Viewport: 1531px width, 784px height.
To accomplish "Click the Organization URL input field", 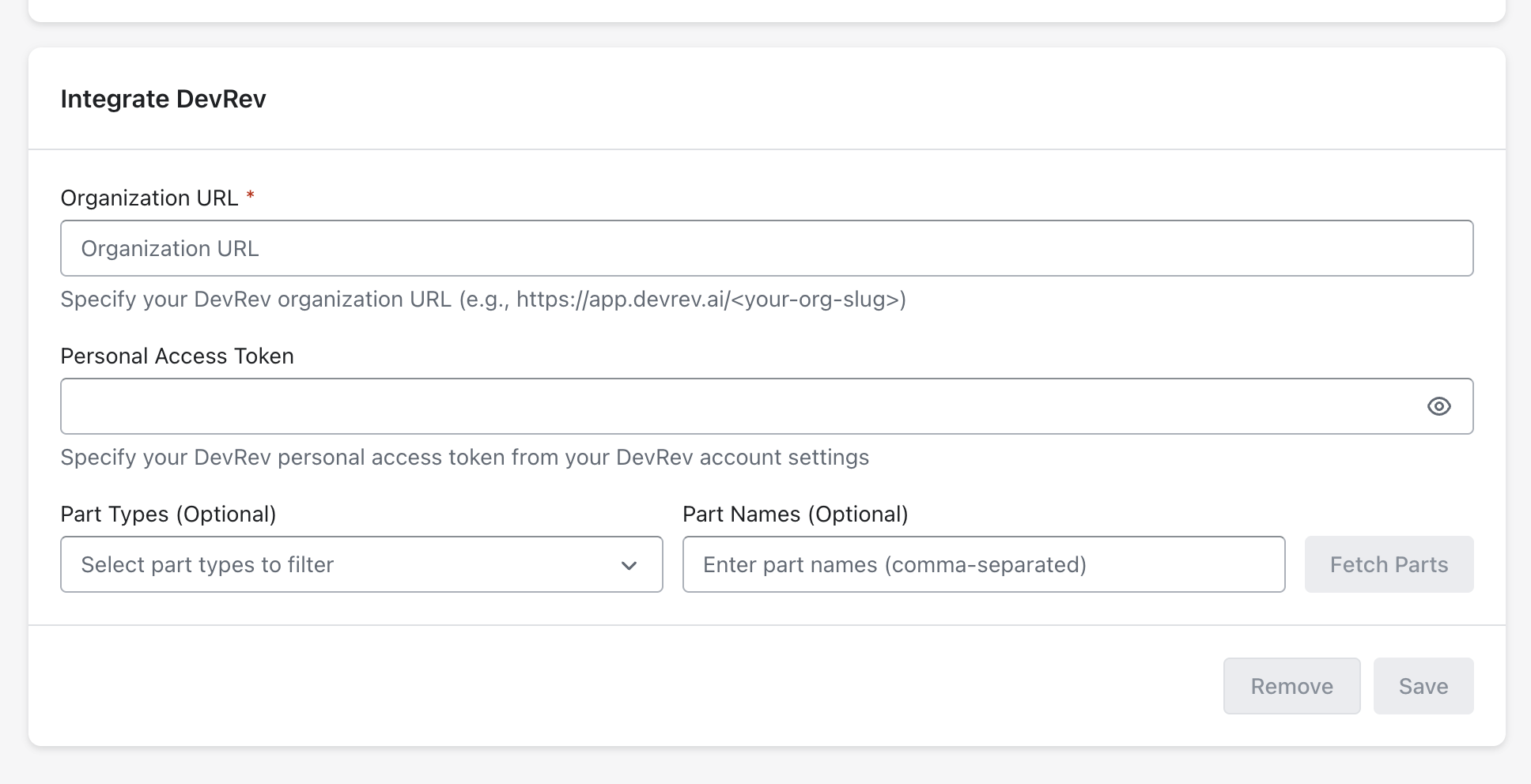I will tap(765, 248).
